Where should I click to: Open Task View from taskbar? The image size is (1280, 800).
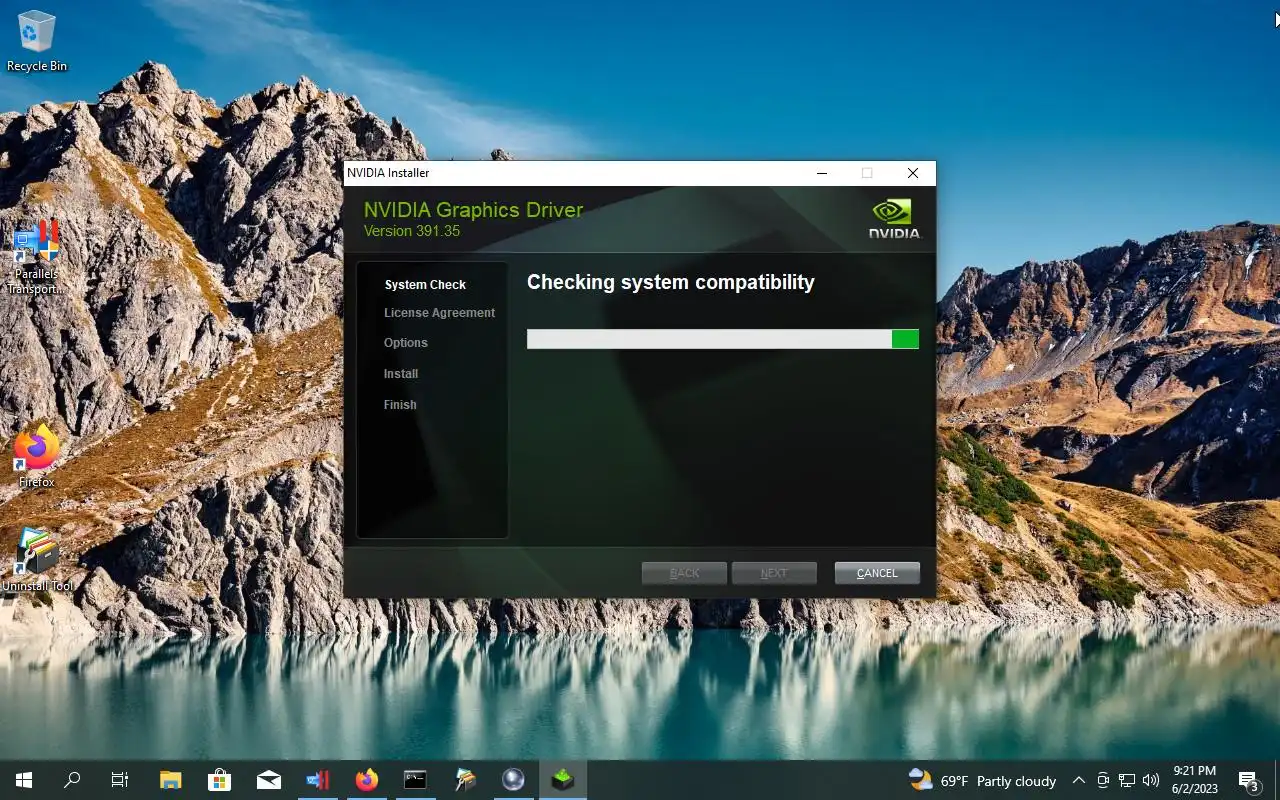120,780
